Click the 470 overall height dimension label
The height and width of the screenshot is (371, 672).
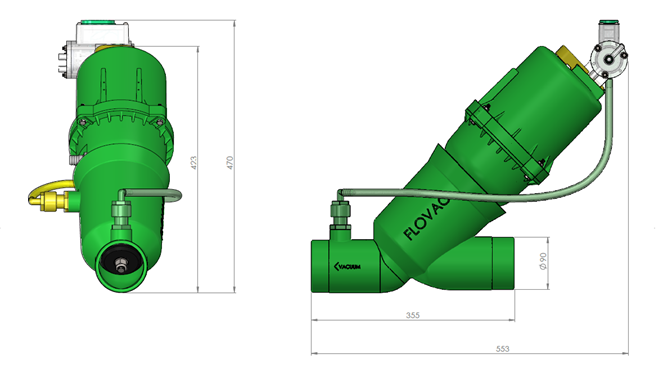[x=230, y=163]
